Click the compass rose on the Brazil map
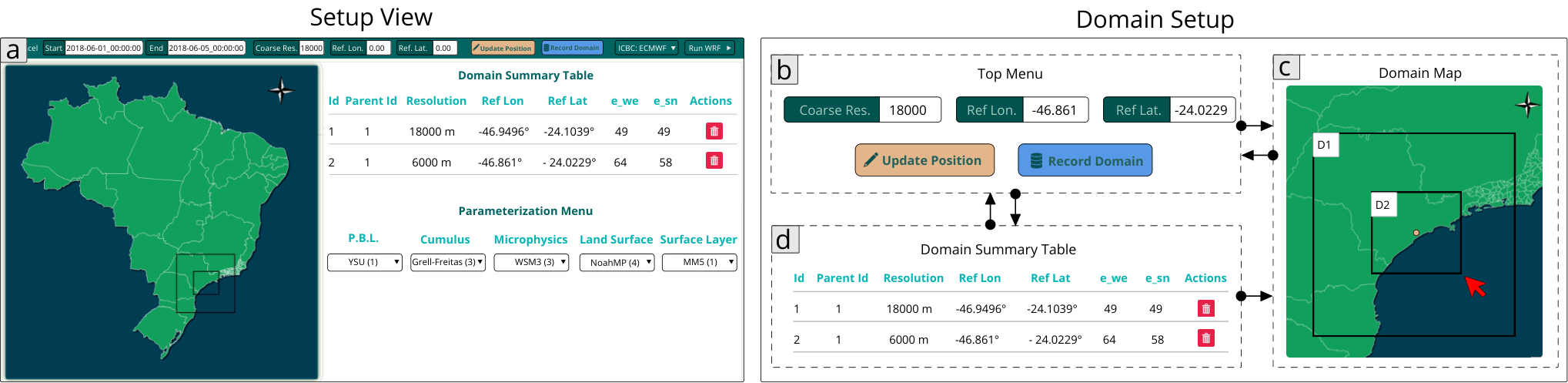Viewport: 1568px width, 383px height. (x=282, y=91)
